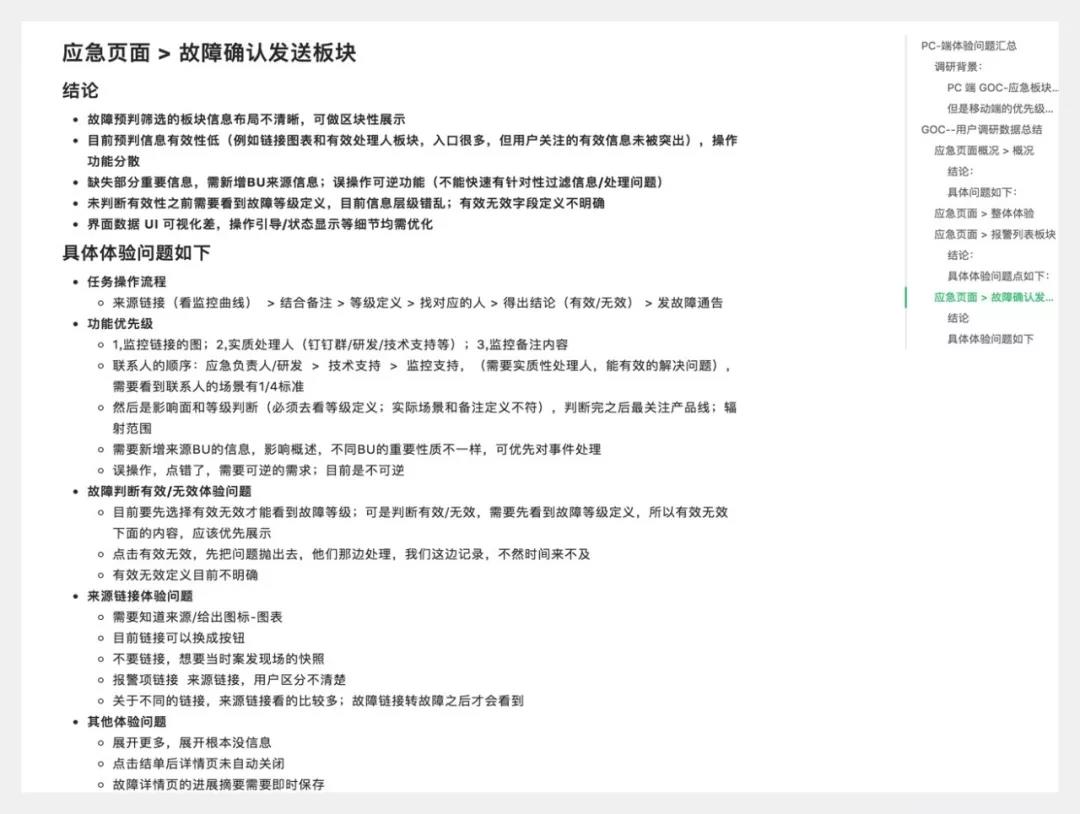Click line '报警项链接 来源链接，用户区分不清楚'
The image size is (1080, 814).
229,680
